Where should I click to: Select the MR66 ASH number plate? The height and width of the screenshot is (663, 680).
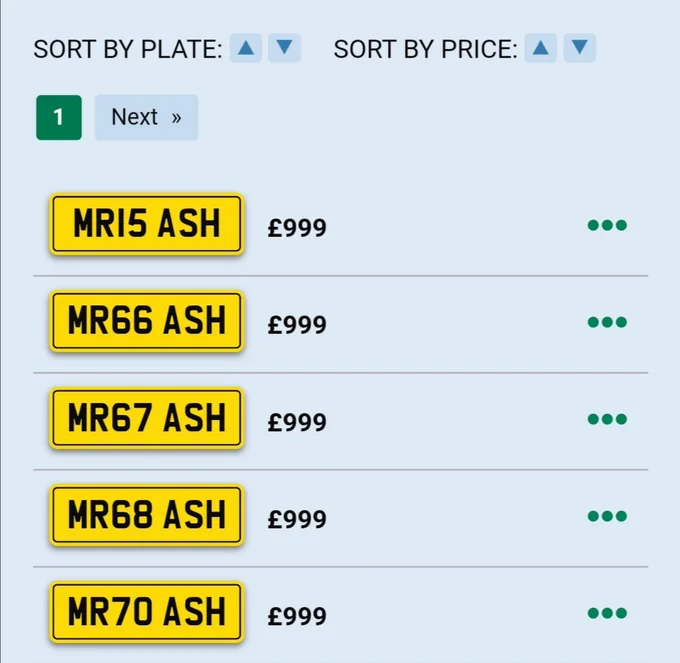click(147, 321)
